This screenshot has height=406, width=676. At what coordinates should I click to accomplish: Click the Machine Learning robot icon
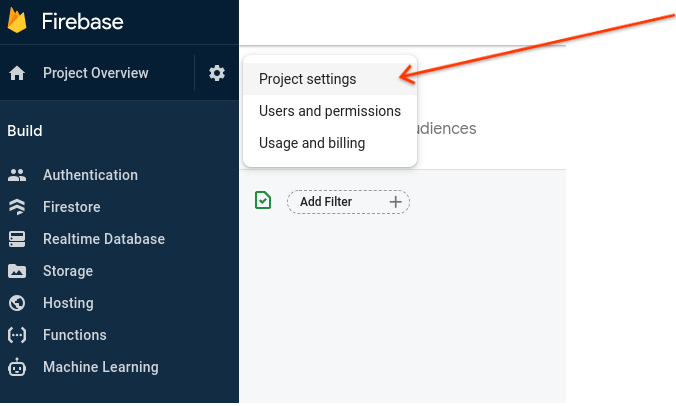pos(17,367)
